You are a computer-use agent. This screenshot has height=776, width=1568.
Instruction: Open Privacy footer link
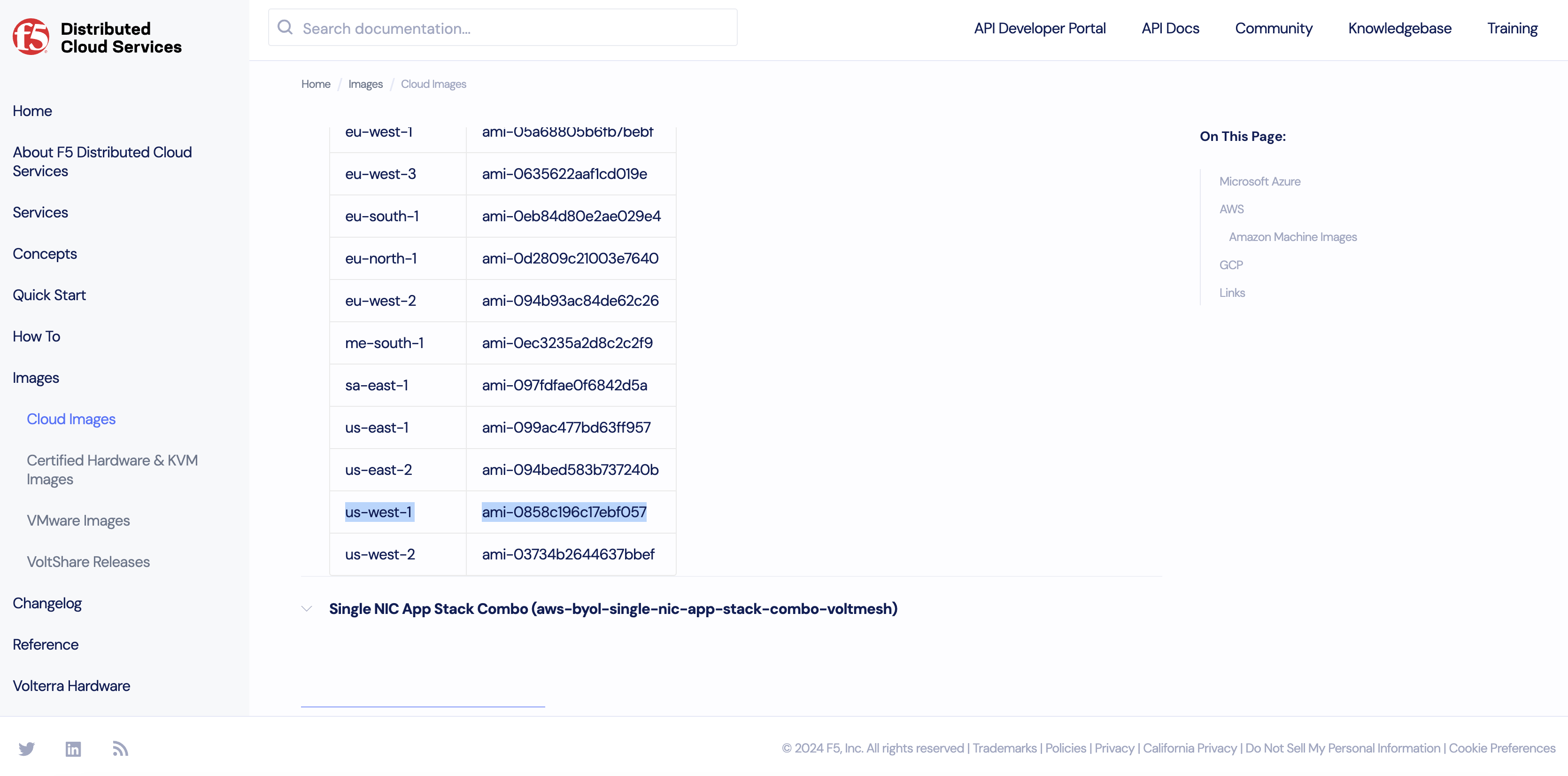tap(1114, 749)
